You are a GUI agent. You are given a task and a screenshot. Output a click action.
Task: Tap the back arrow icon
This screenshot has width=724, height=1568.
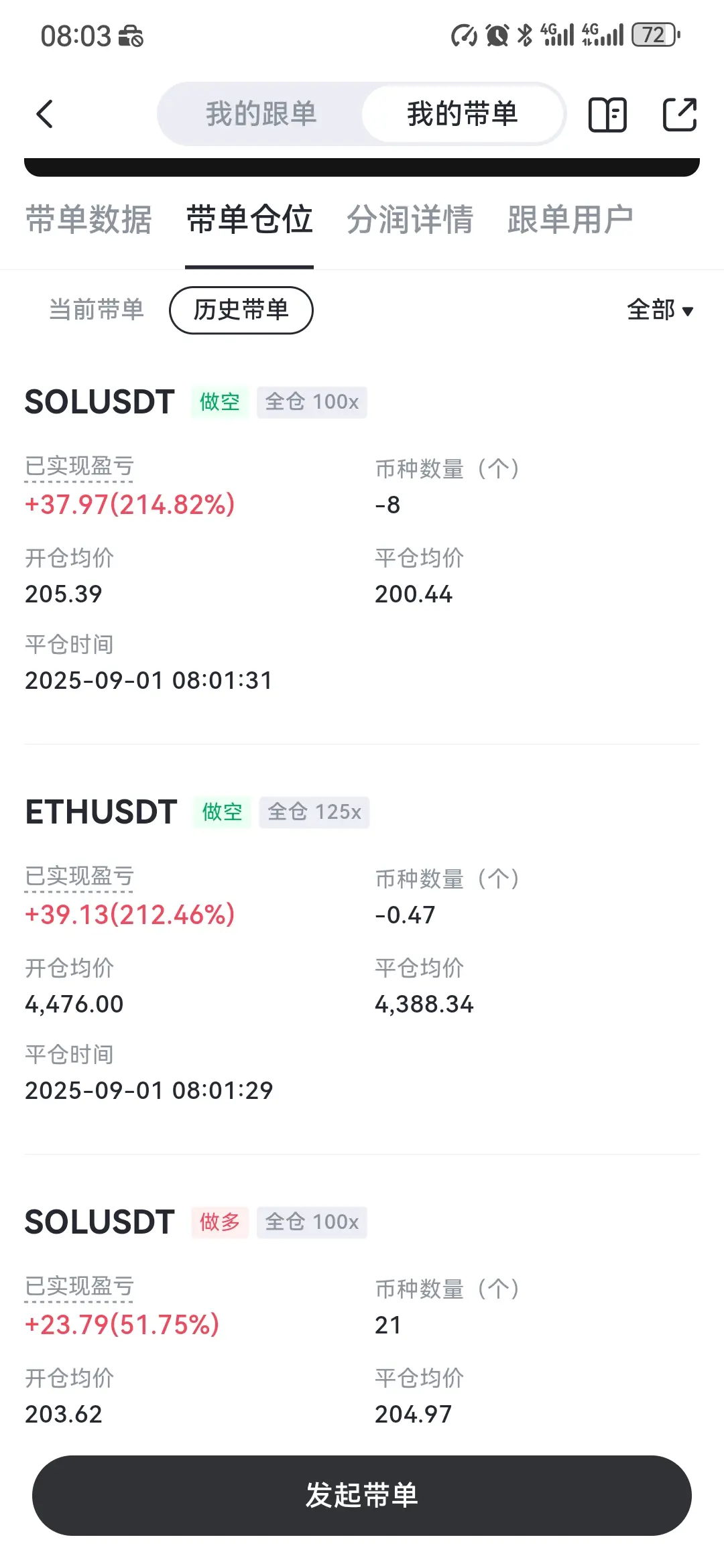[x=44, y=114]
